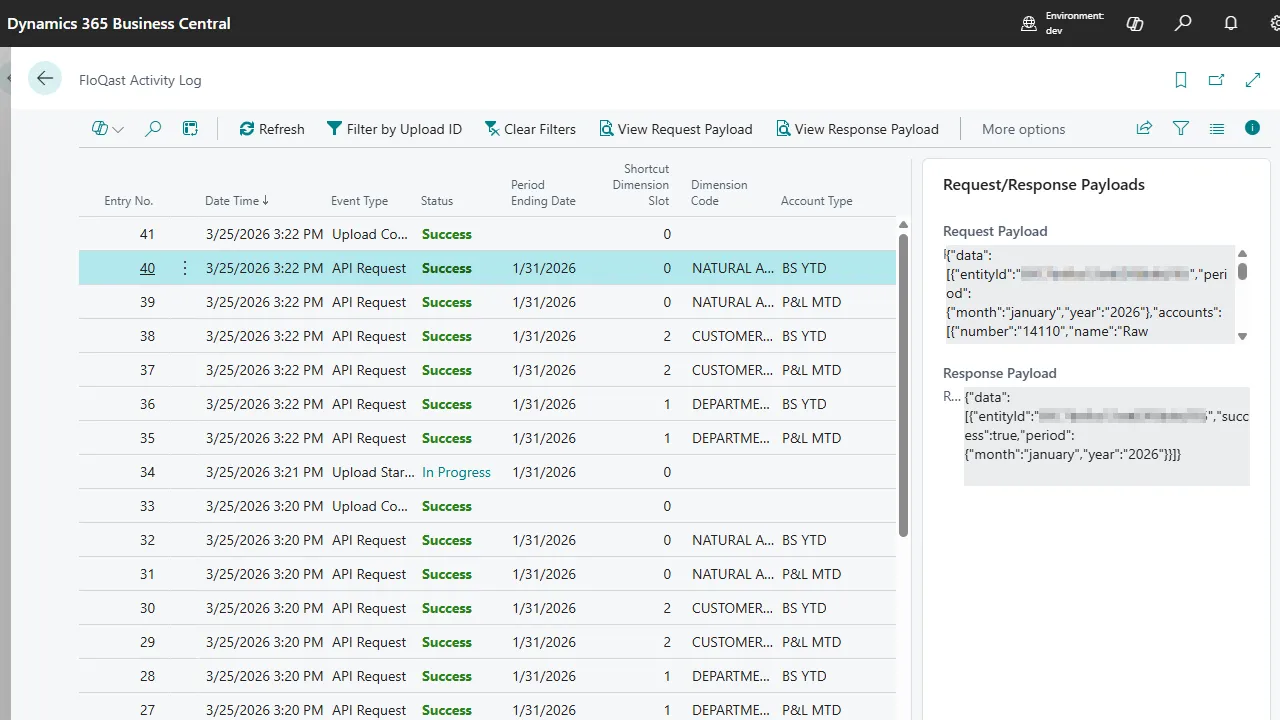Open Copilot dropdown in the action bar
Screen dimensions: 1280x720
108,128
